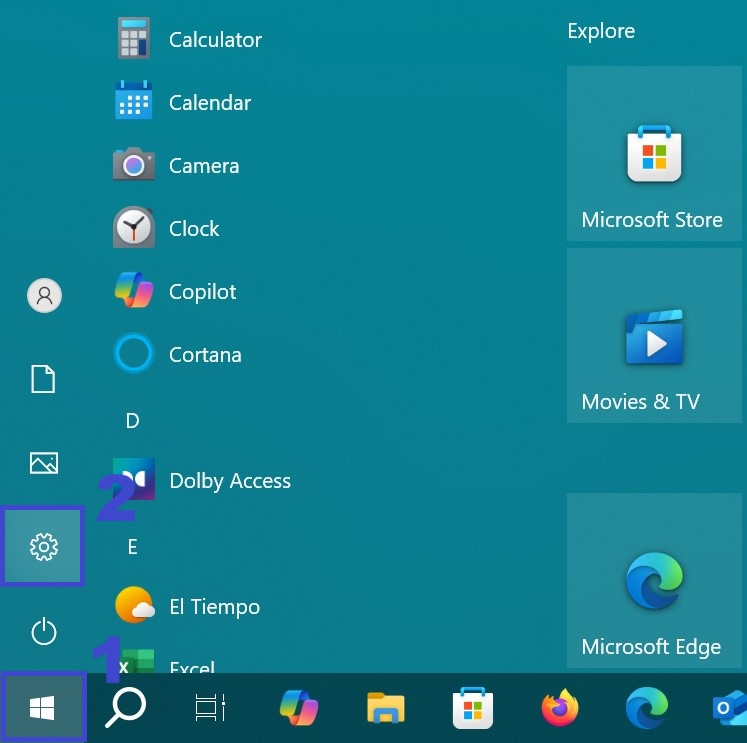
Task: Click the Cortana label text
Action: pos(205,355)
